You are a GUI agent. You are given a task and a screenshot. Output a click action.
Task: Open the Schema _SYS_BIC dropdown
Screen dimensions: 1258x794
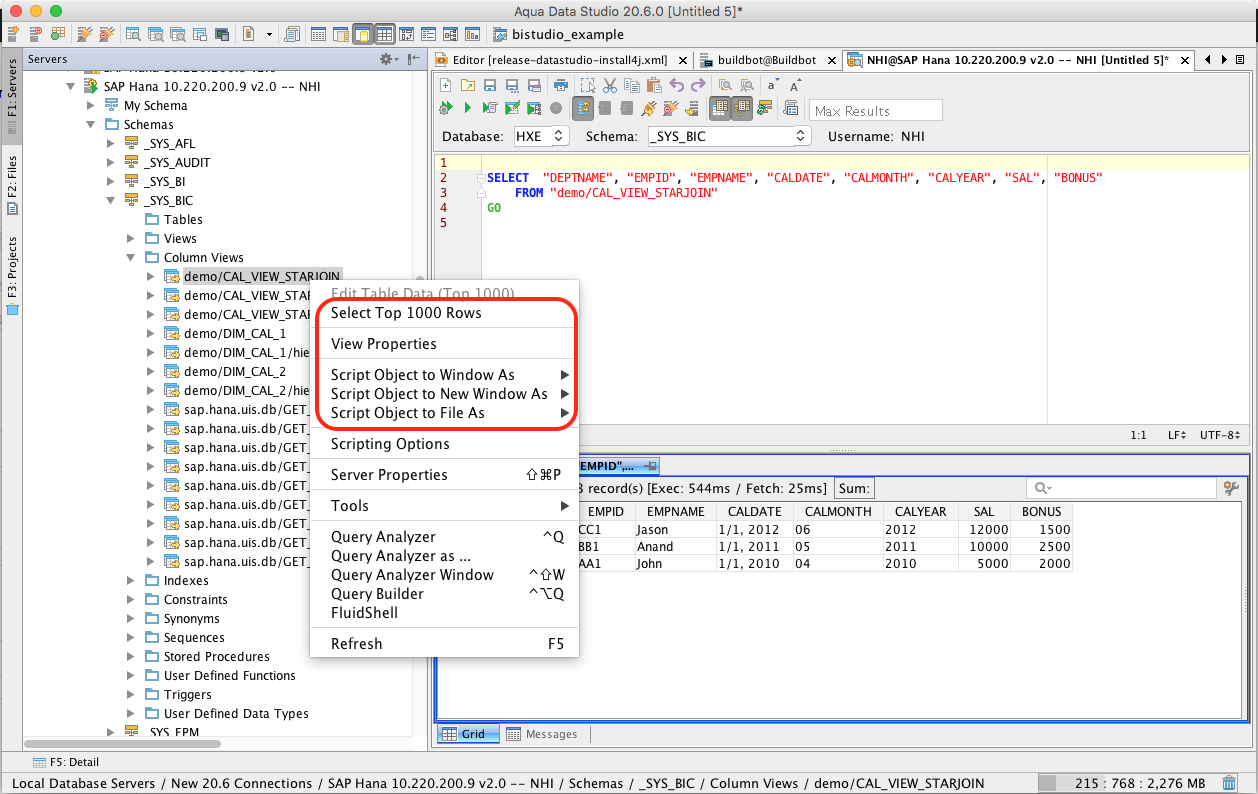point(728,136)
